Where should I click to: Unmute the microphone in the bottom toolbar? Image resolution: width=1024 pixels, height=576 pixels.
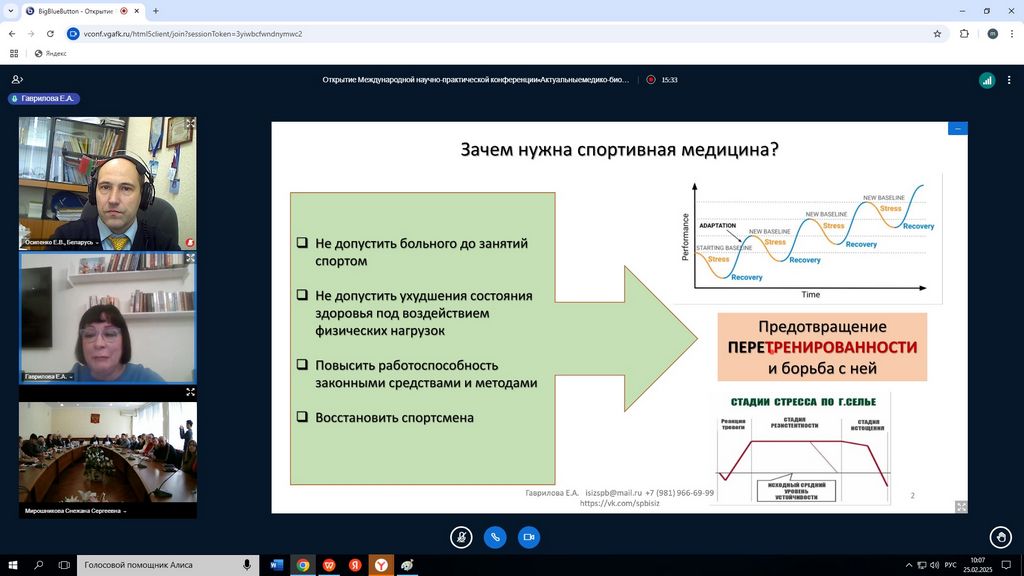tap(461, 537)
